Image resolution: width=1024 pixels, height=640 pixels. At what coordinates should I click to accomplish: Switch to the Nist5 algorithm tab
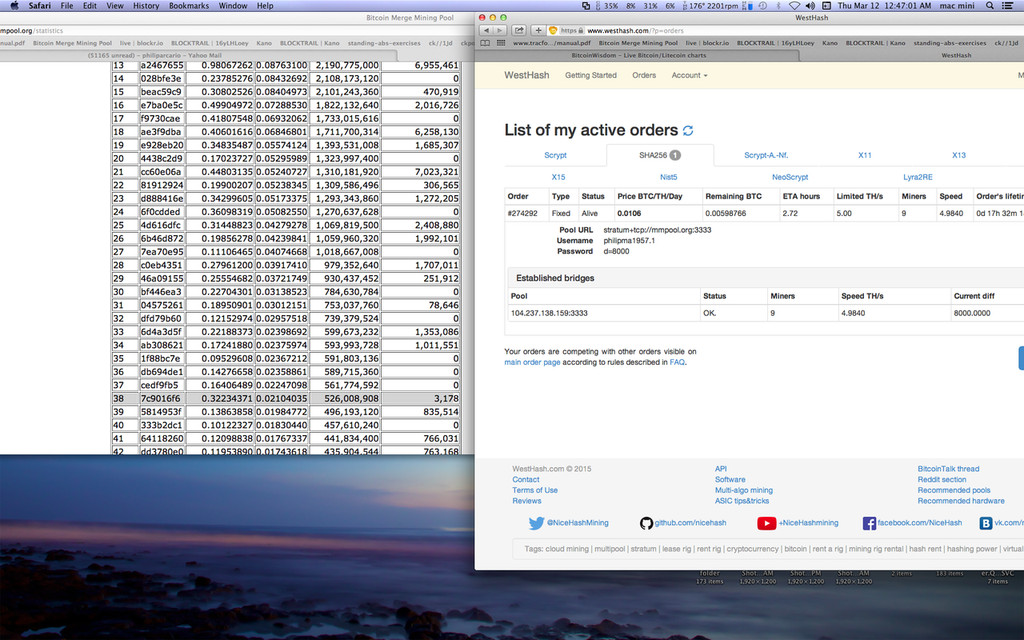coord(669,177)
